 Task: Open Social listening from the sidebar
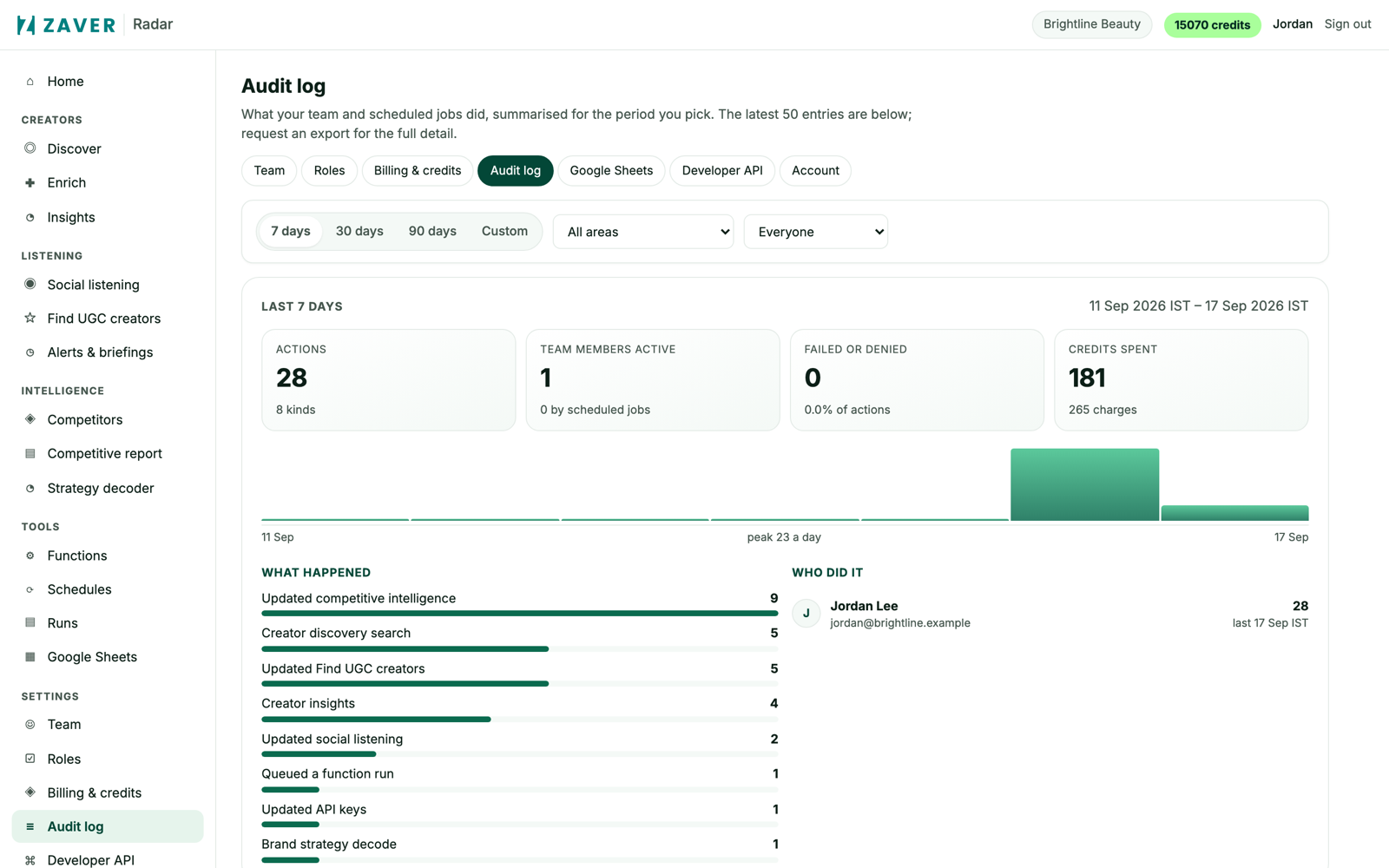[108, 285]
